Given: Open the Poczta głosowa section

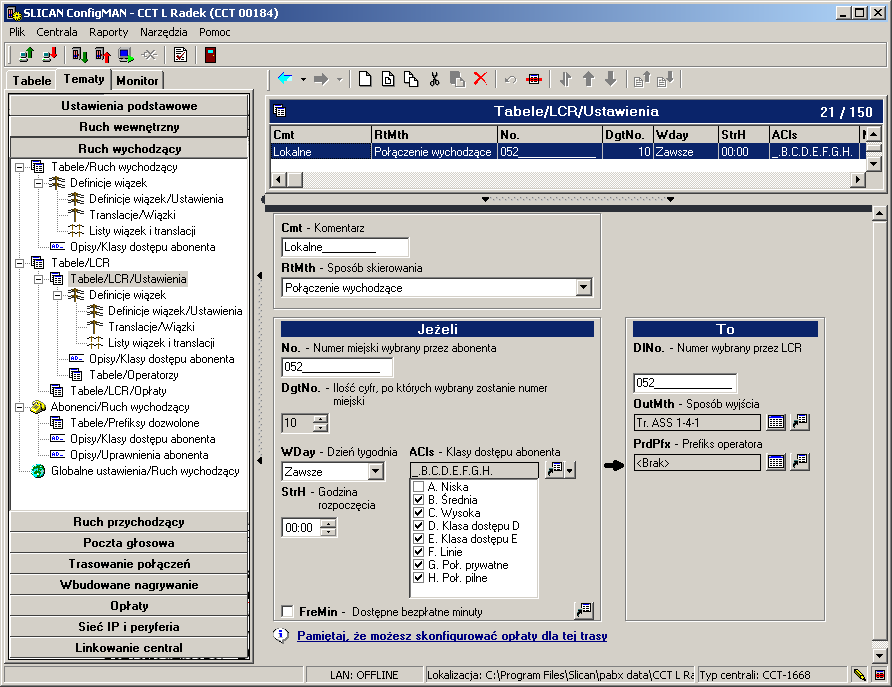Looking at the screenshot, I should [129, 543].
